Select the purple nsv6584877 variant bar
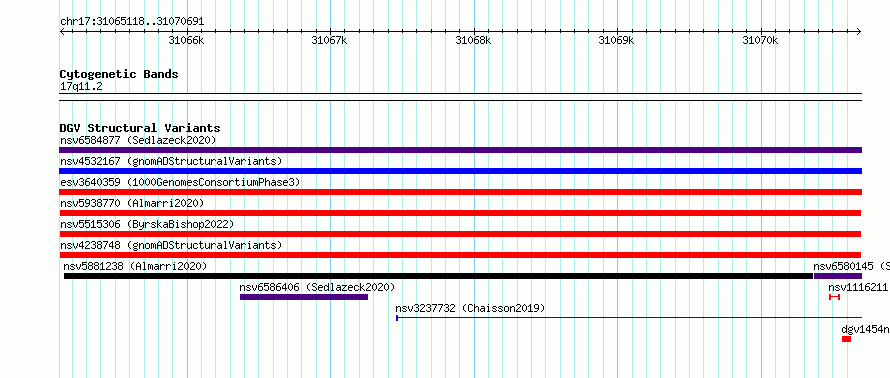The width and height of the screenshot is (890, 378). (460, 150)
